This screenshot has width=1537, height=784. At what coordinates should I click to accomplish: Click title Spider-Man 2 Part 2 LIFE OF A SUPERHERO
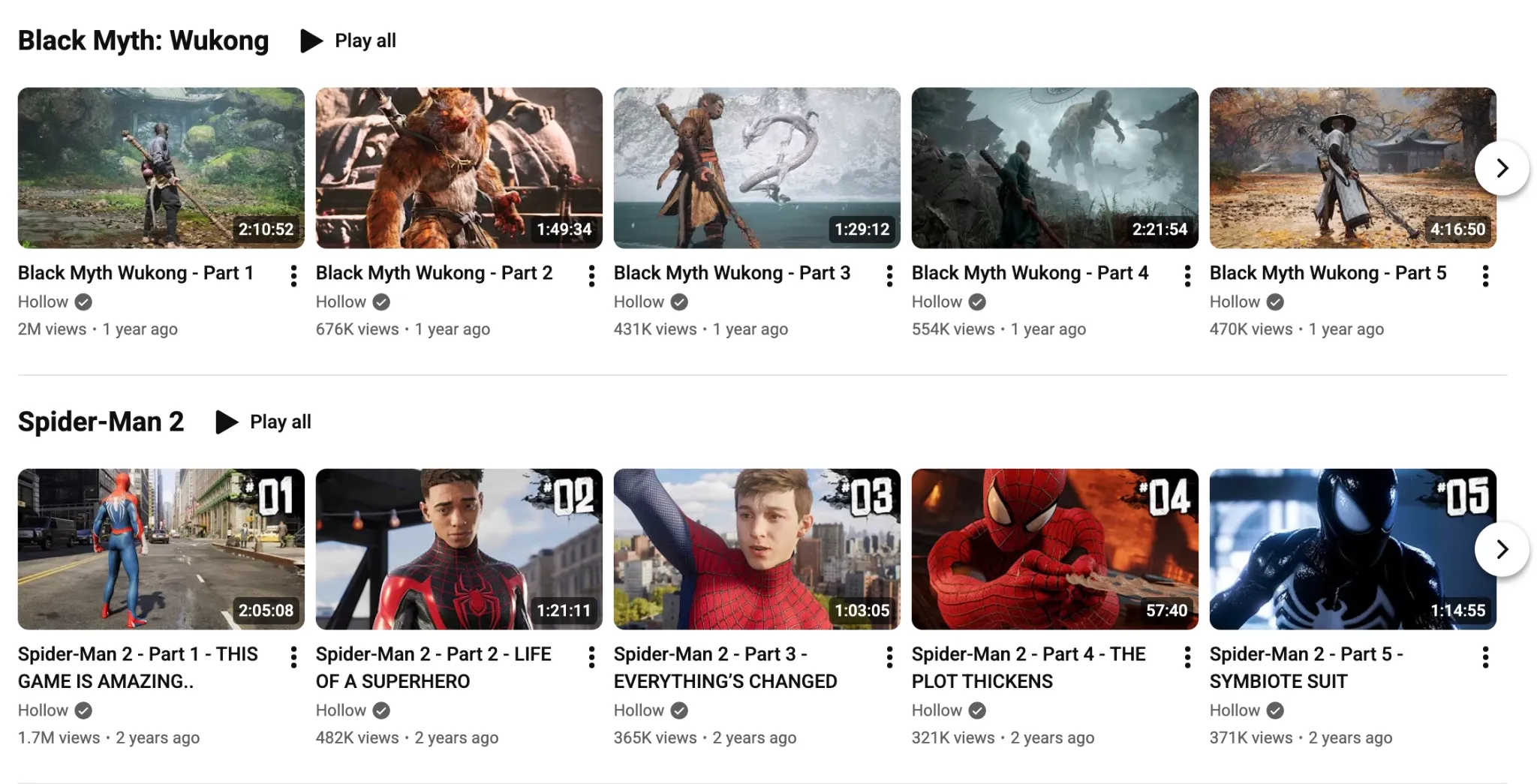434,668
